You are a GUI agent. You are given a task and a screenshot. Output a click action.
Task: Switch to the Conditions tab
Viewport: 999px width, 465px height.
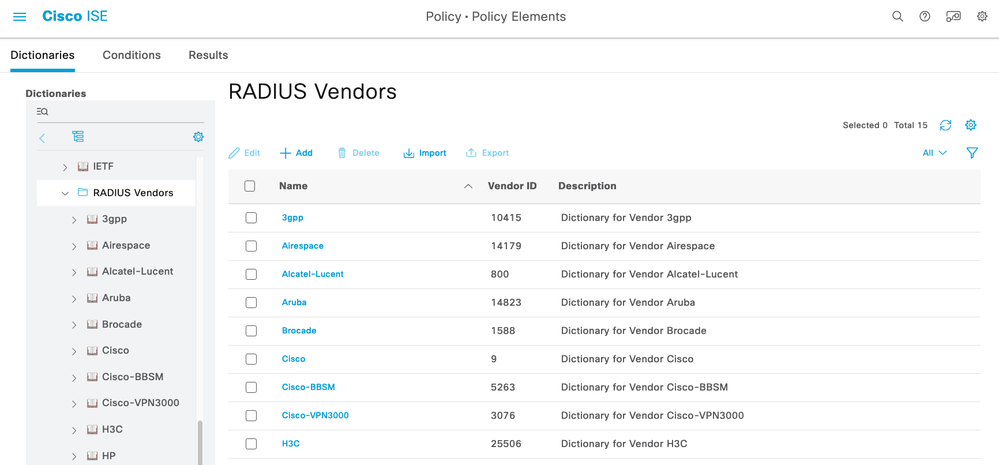132,55
